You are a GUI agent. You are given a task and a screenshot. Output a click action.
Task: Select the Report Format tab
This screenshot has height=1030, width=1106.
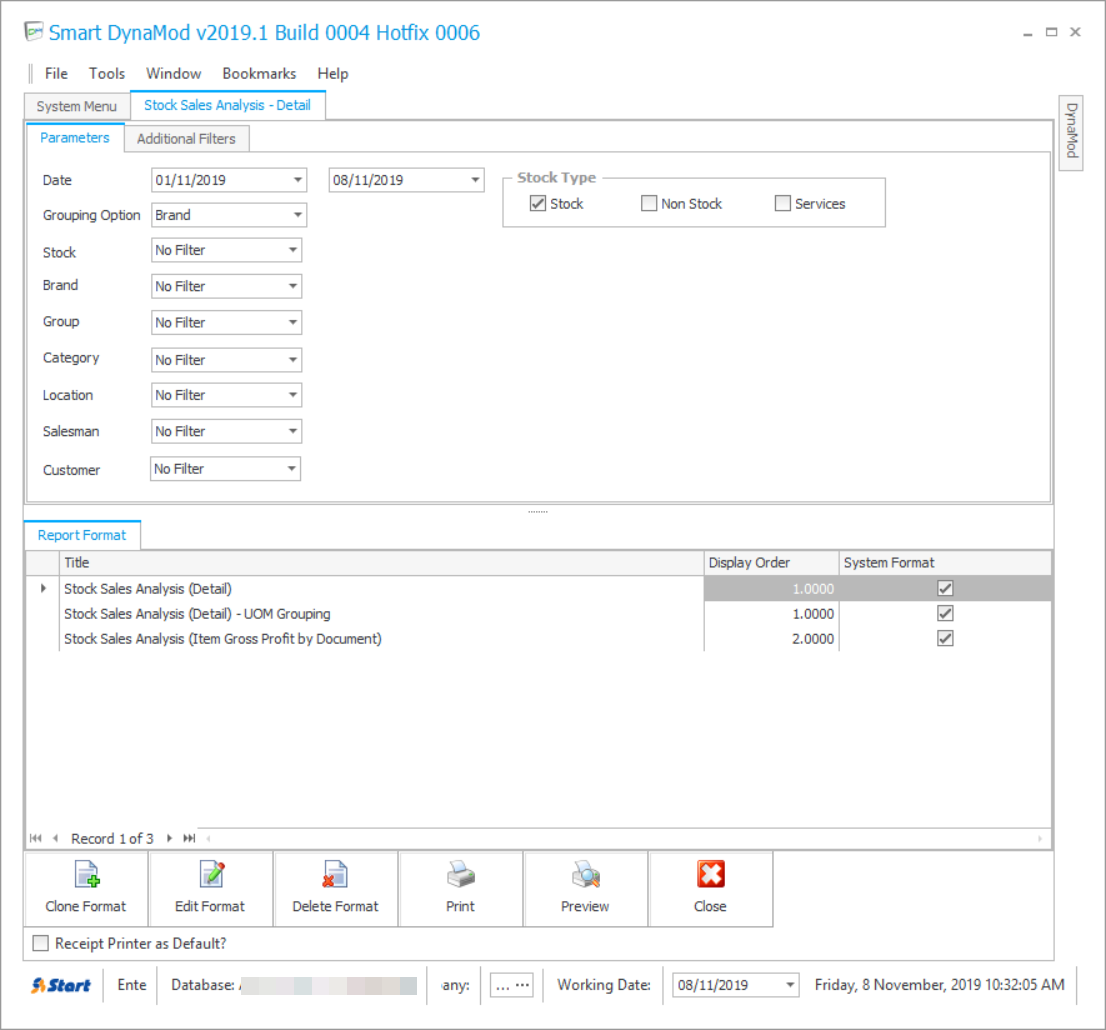click(82, 535)
